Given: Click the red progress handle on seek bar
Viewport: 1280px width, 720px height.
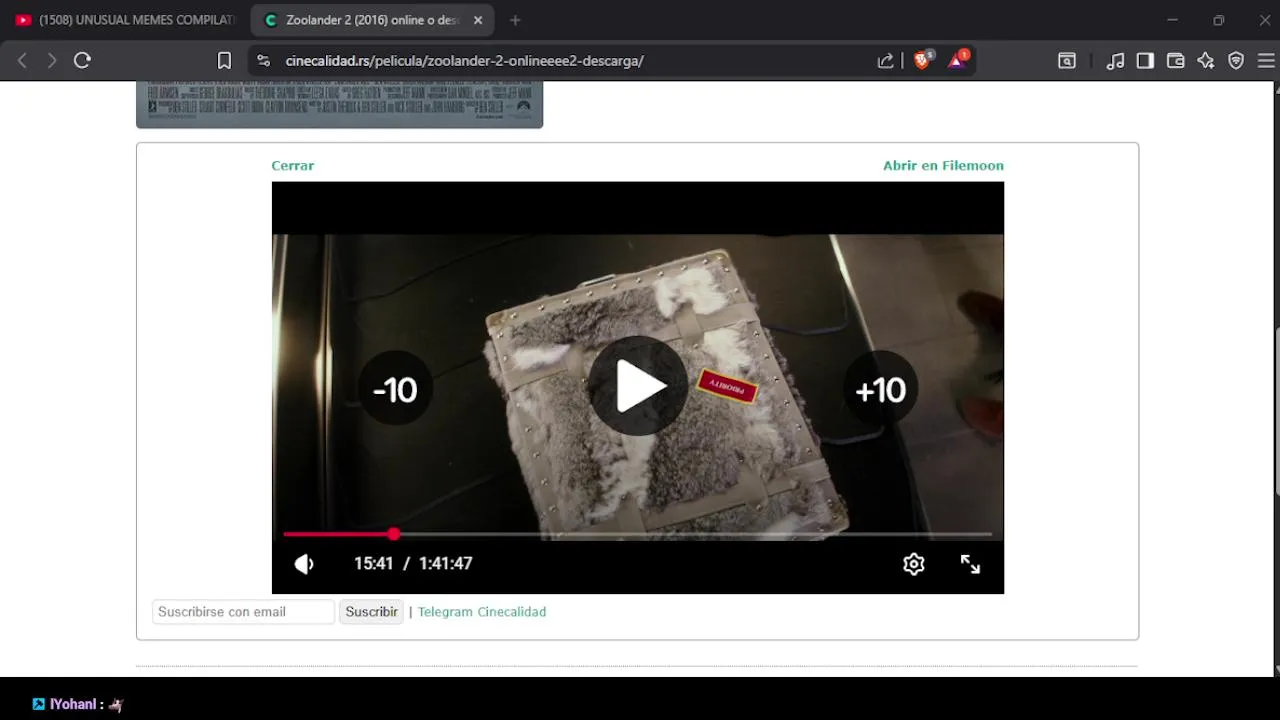Looking at the screenshot, I should click(x=394, y=534).
